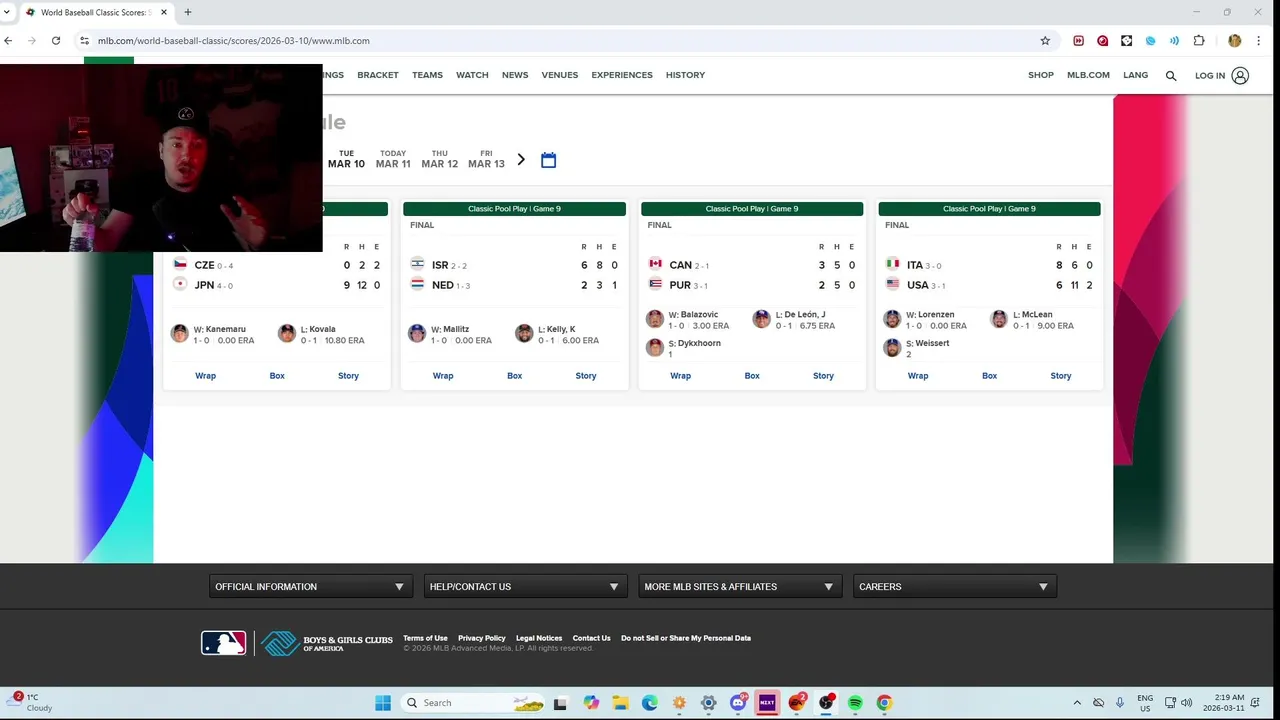
Task: Click the LOG IN profile icon
Action: [x=1240, y=75]
